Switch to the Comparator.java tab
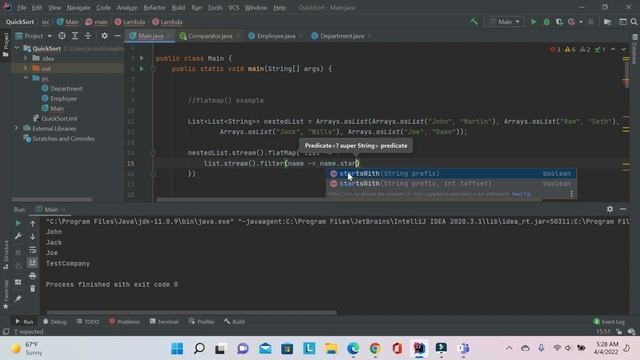Screen dimensions: 640x360 click(210, 36)
